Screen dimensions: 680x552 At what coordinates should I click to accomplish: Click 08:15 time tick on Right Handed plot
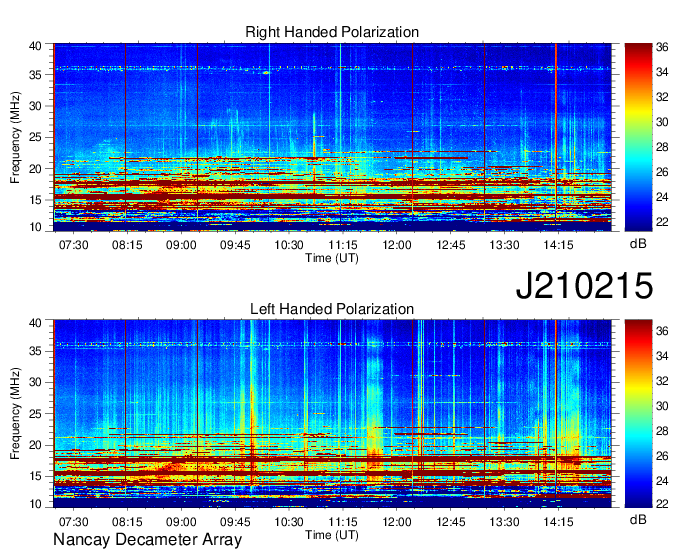pos(127,245)
